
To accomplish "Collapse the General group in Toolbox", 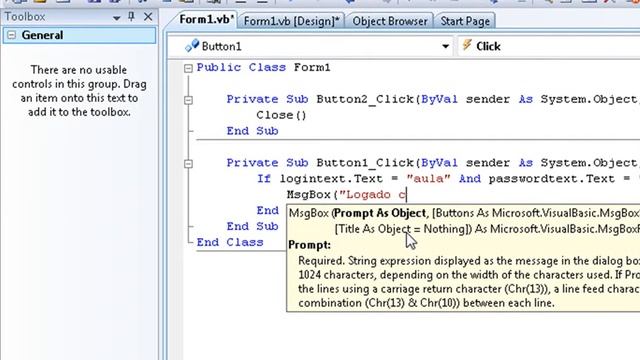I will (11, 35).
